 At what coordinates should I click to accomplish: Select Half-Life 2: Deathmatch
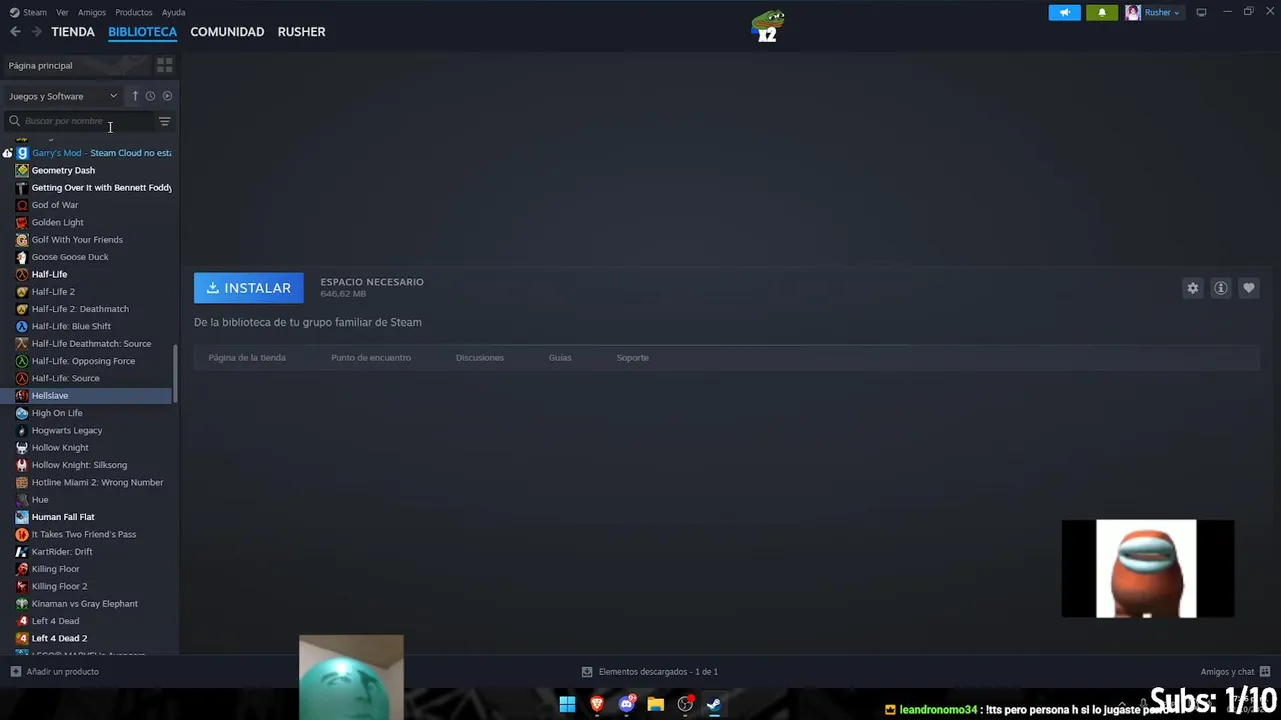pos(88,309)
